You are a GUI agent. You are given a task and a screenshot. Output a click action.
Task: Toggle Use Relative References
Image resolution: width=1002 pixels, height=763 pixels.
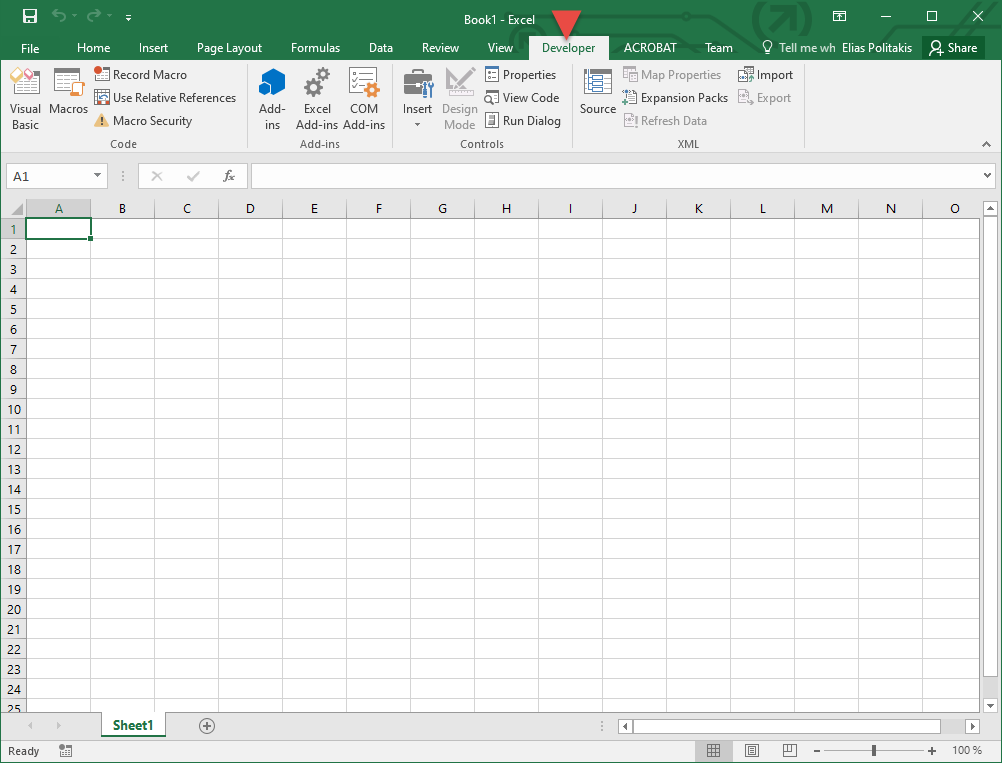165,97
